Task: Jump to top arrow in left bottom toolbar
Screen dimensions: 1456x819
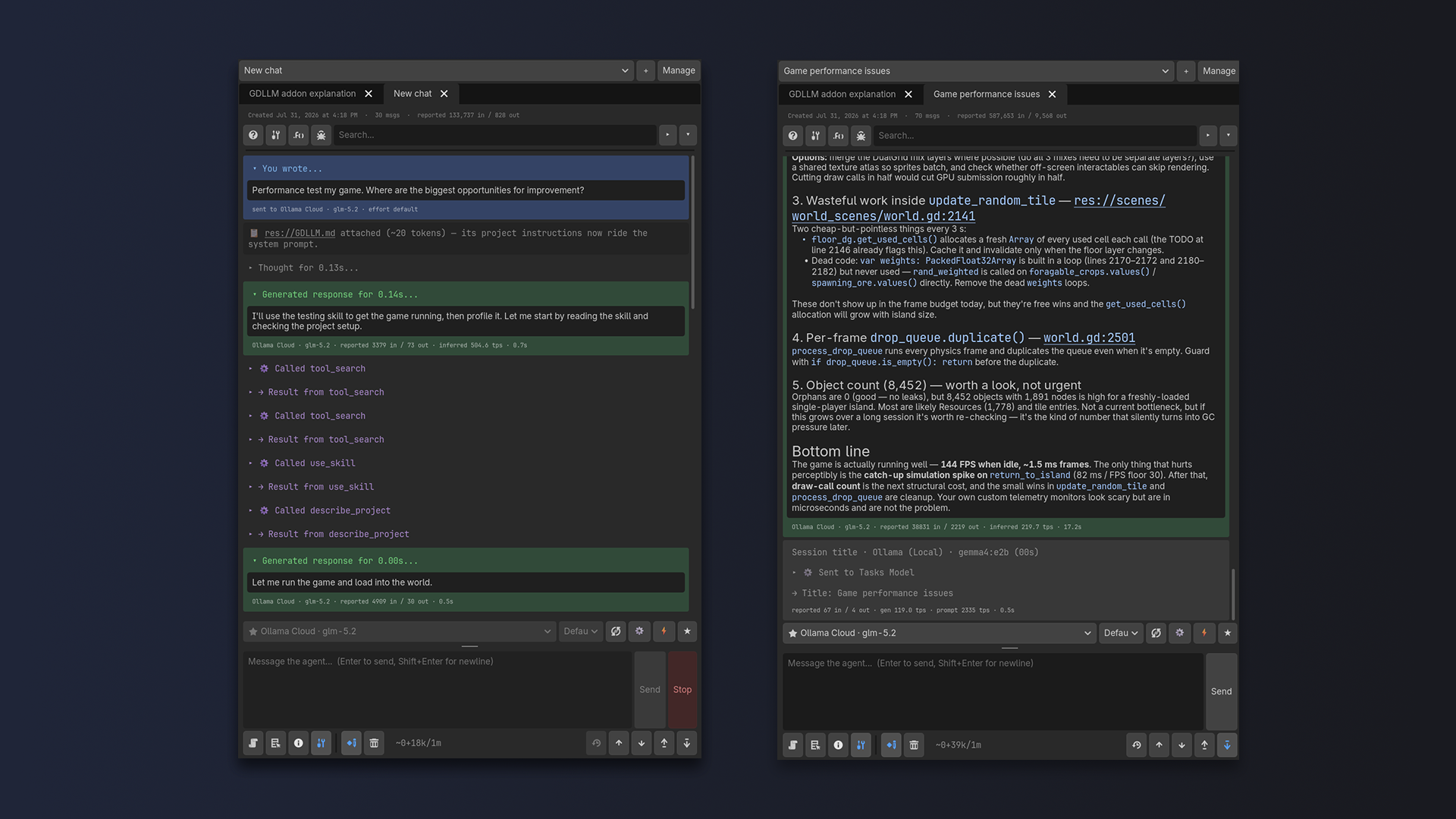Action: [664, 743]
